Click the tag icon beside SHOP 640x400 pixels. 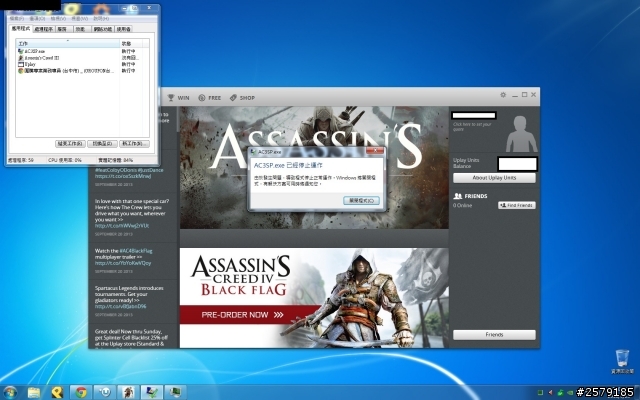click(x=233, y=98)
